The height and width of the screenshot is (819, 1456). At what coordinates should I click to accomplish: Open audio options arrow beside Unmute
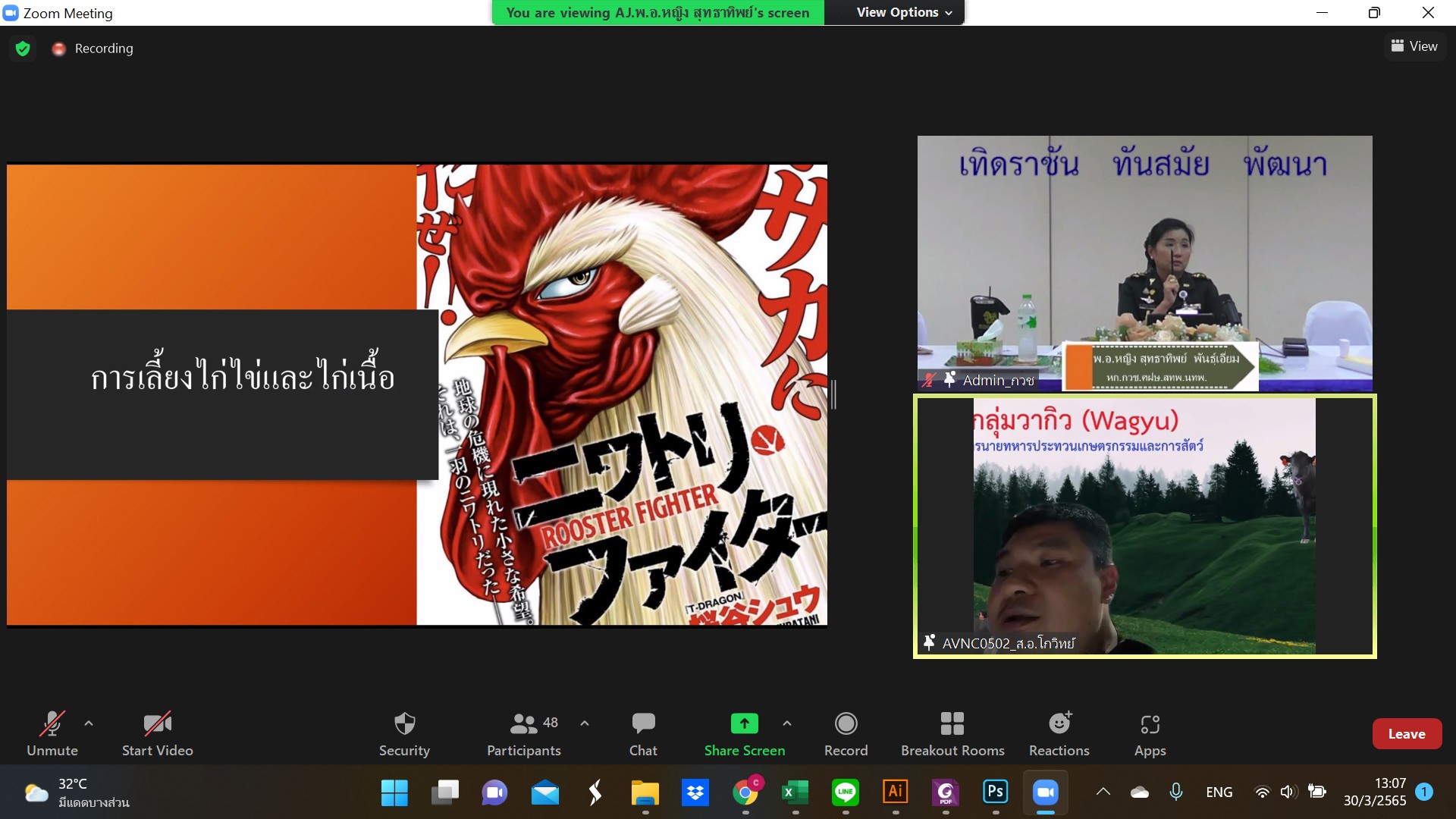click(89, 723)
